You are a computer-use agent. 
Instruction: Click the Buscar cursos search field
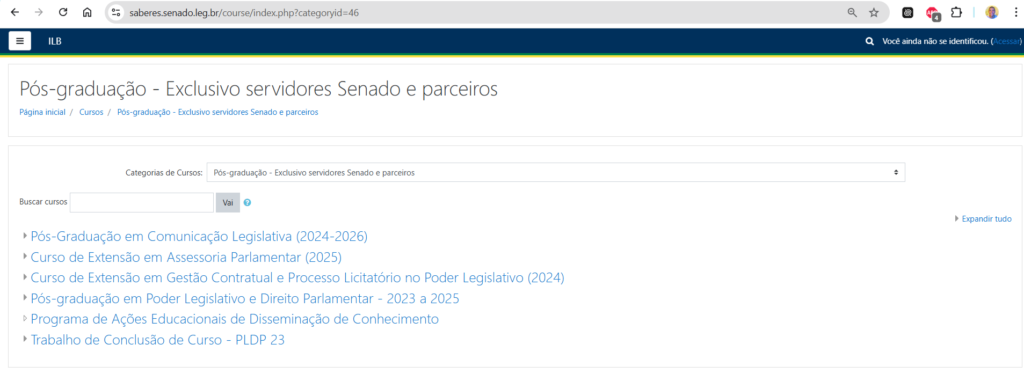point(142,202)
